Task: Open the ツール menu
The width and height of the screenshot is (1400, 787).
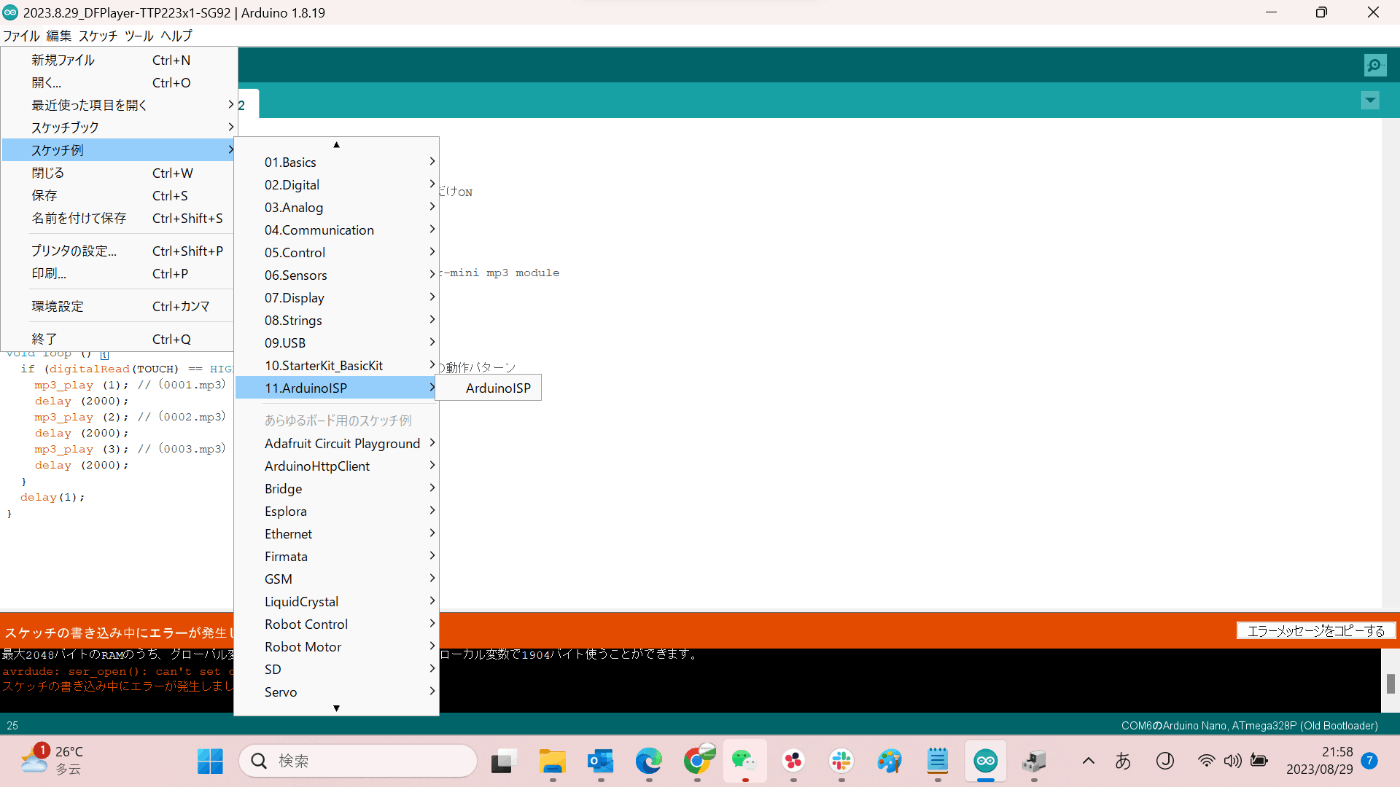Action: pyautogui.click(x=139, y=36)
